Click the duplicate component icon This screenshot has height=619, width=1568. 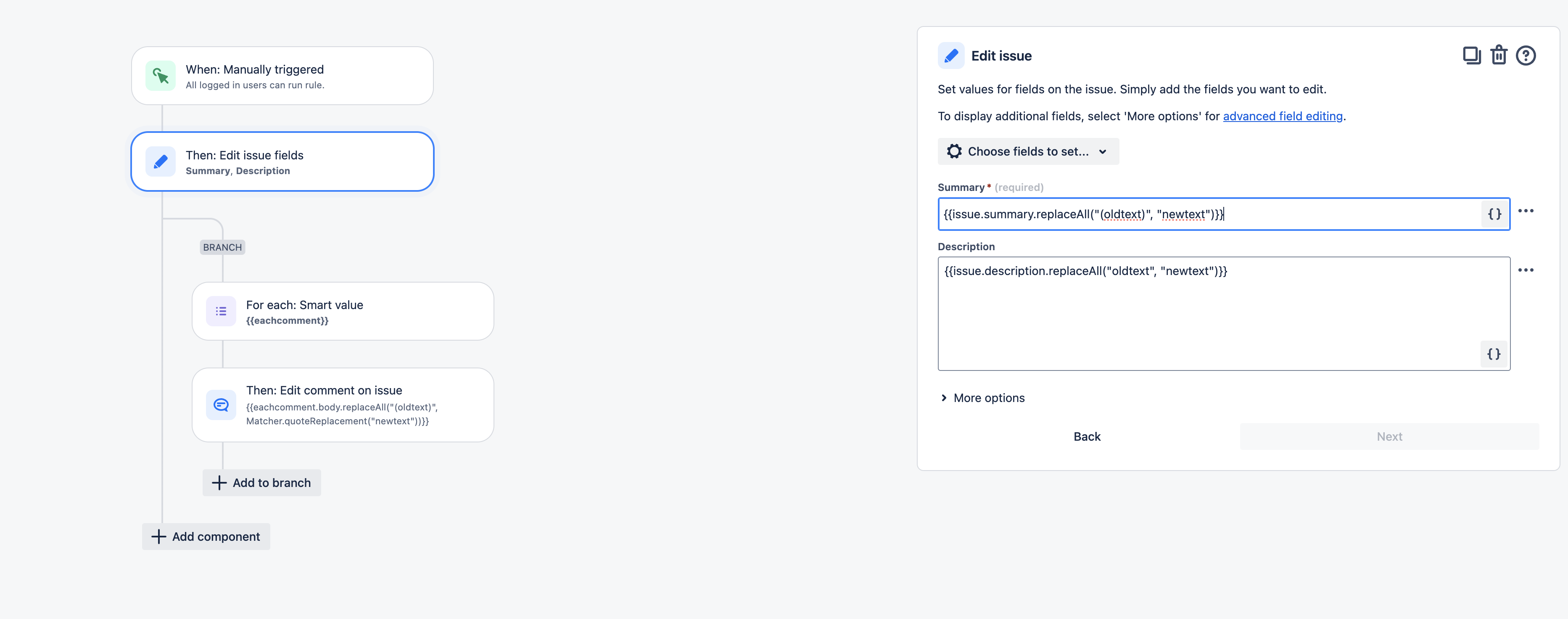tap(1471, 56)
